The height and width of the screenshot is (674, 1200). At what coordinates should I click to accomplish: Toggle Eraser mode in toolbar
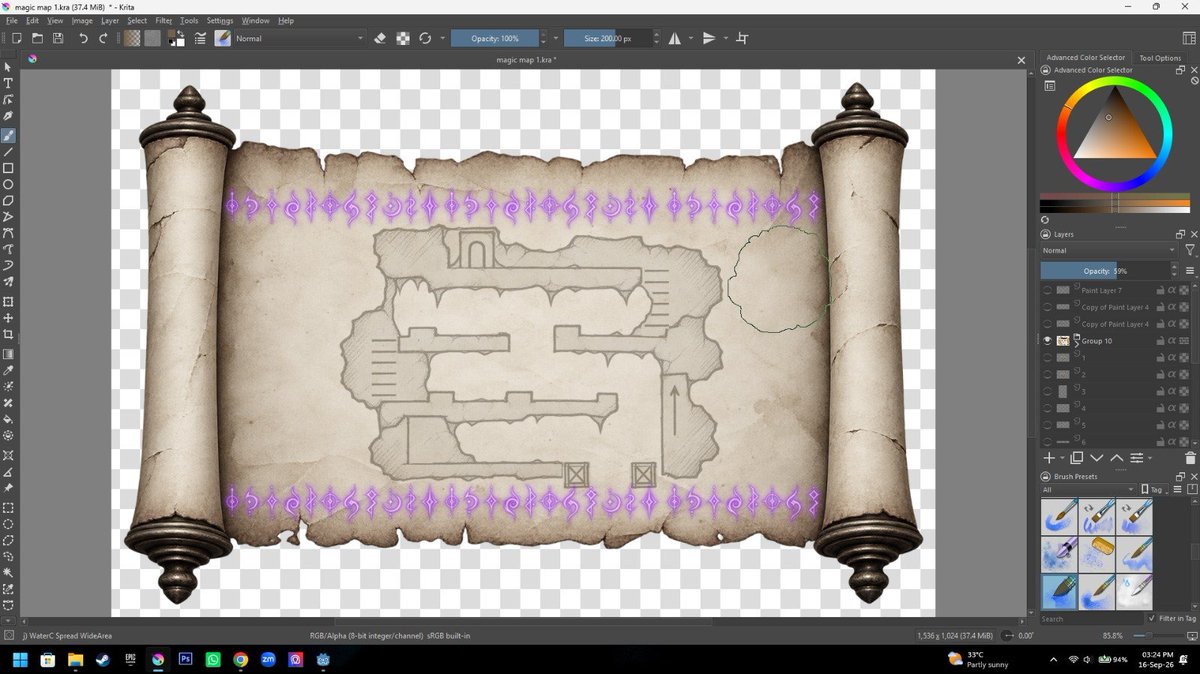pyautogui.click(x=380, y=38)
